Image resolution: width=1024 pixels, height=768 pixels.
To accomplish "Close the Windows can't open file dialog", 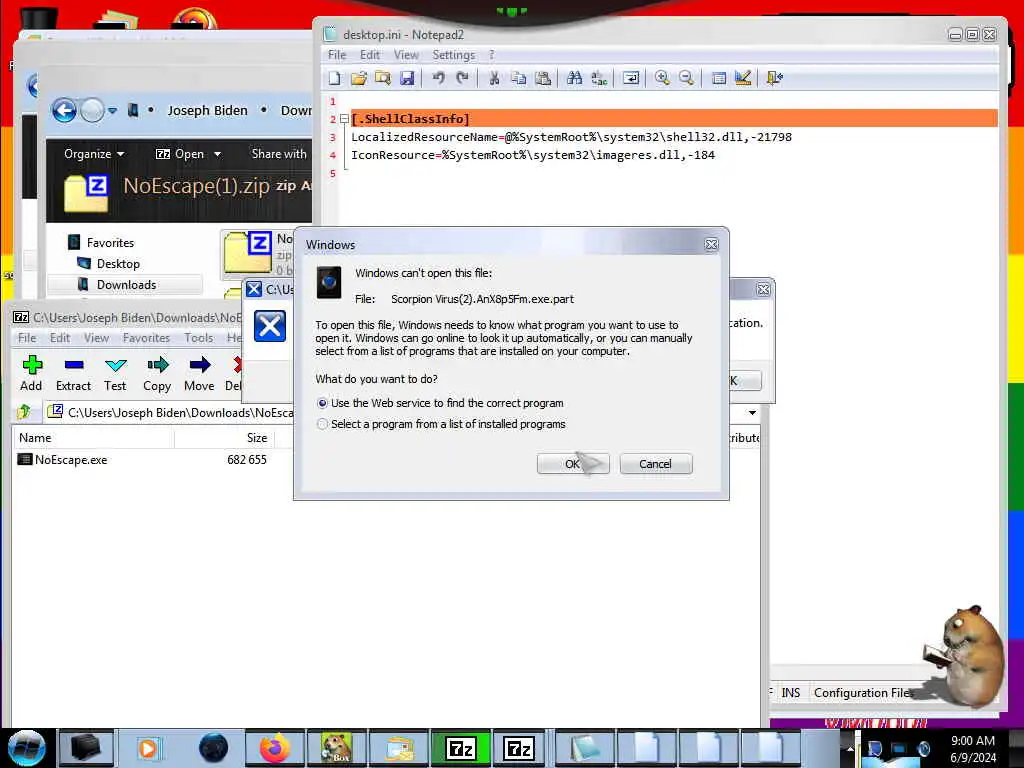I will point(711,244).
